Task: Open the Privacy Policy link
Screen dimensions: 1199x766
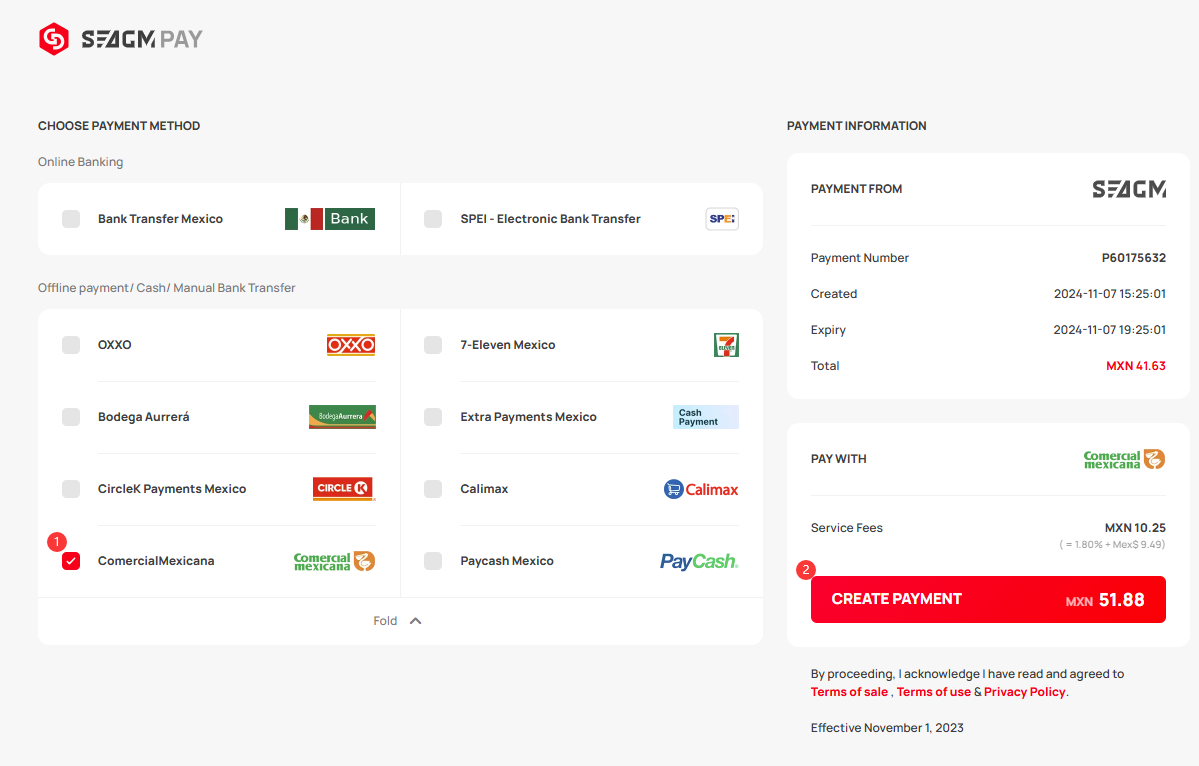Action: 1025,692
